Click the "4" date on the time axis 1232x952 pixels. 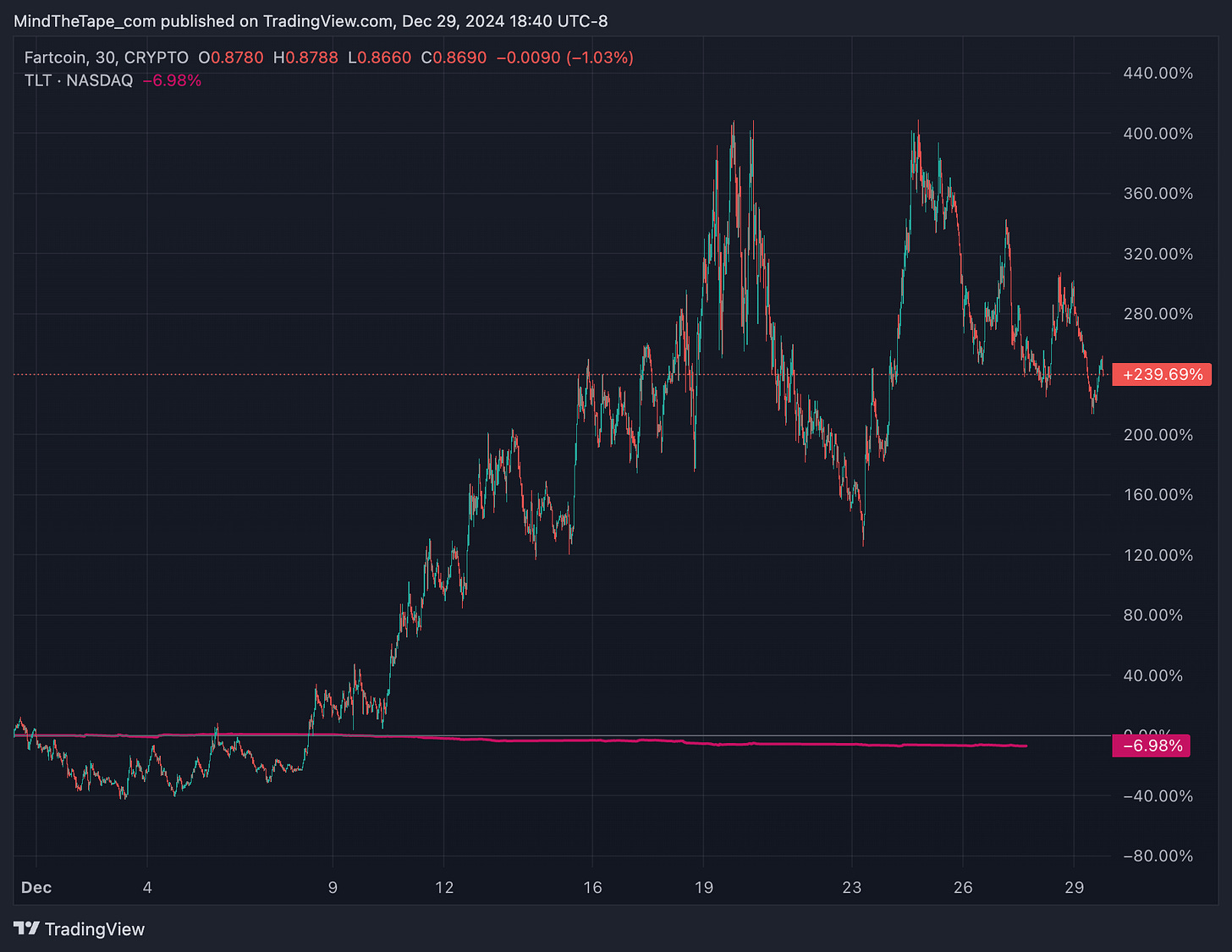click(x=147, y=888)
